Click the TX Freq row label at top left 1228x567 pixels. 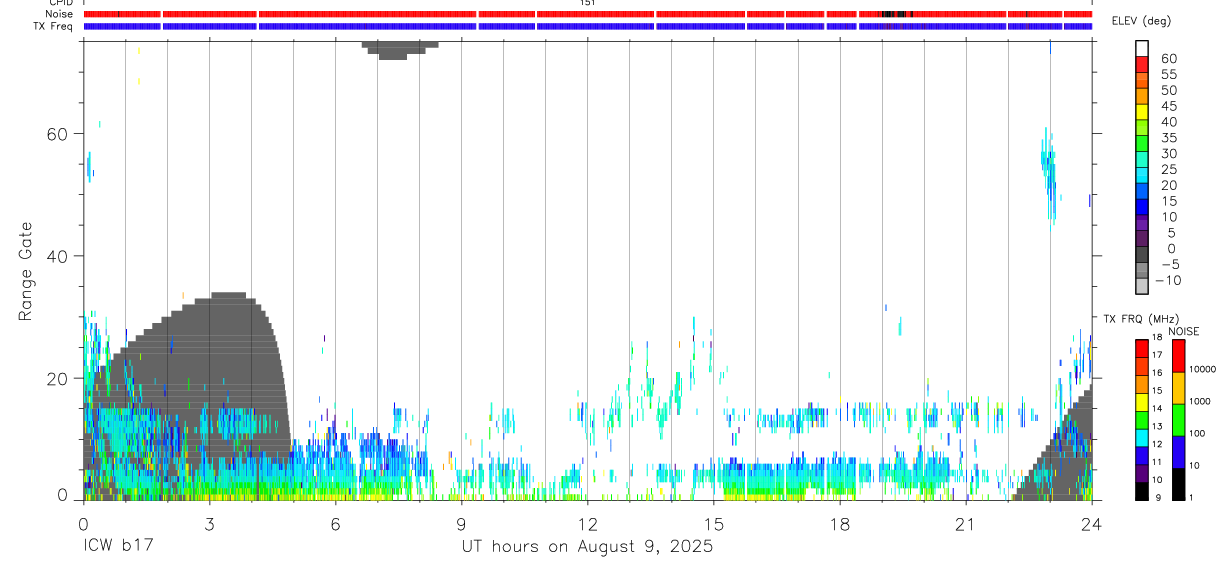click(53, 26)
